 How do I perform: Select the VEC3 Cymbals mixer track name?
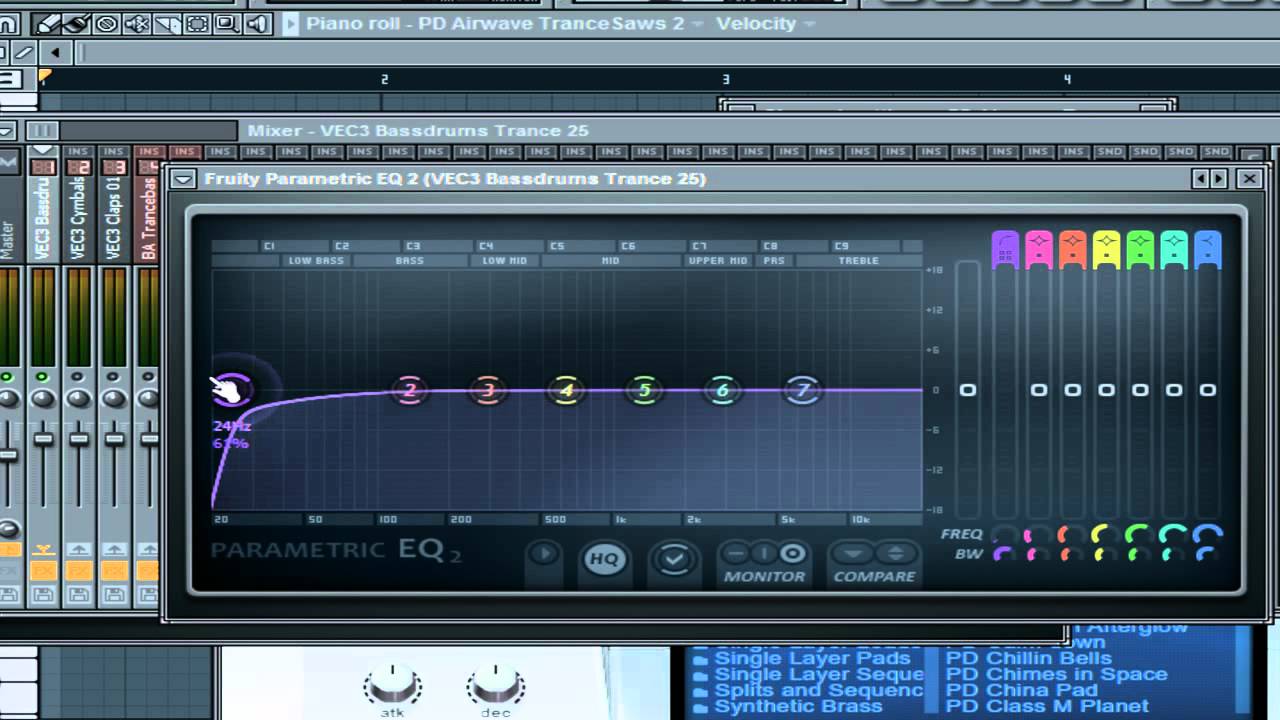point(79,220)
